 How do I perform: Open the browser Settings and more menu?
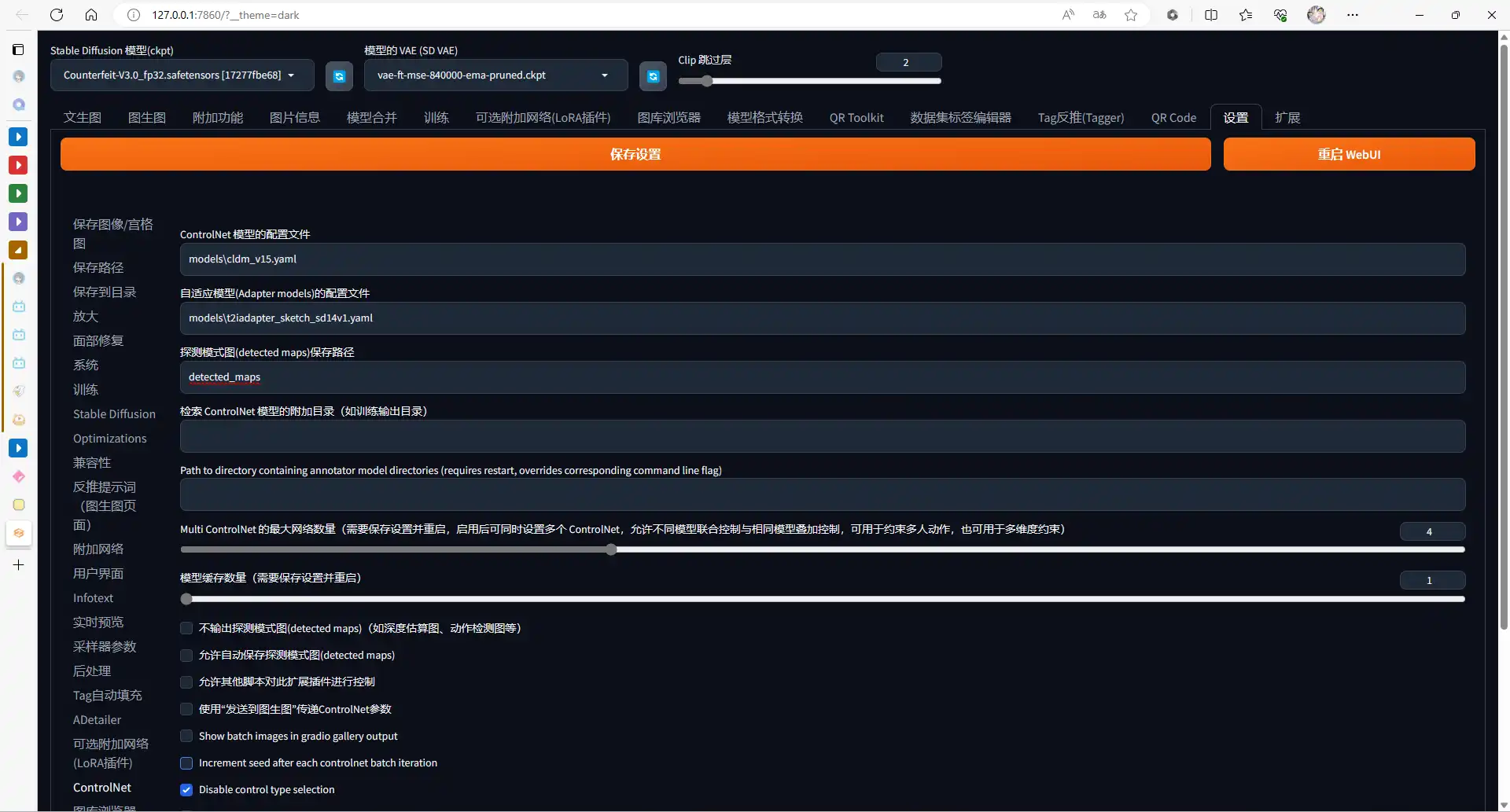click(1353, 15)
